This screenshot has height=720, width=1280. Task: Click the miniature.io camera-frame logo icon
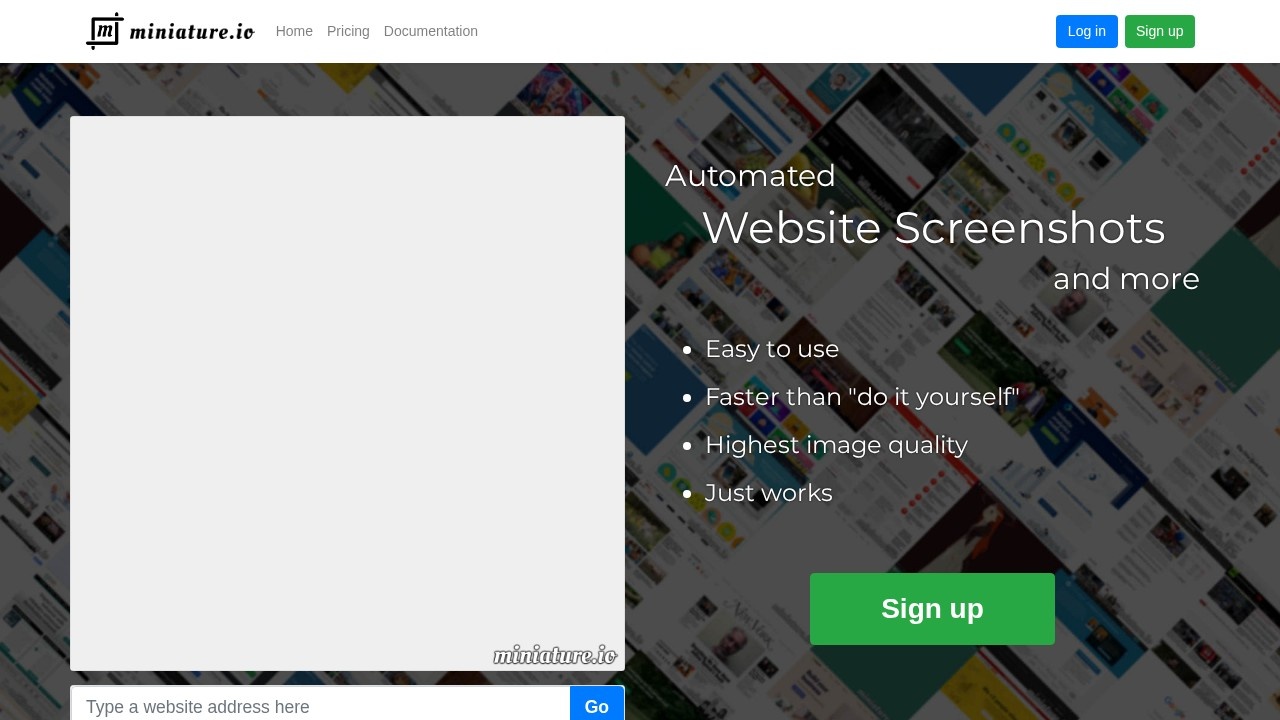(x=105, y=31)
